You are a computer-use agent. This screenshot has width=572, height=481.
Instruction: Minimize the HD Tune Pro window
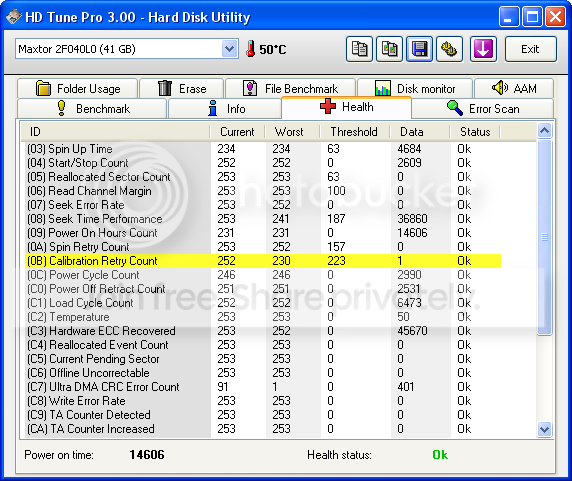pos(509,17)
